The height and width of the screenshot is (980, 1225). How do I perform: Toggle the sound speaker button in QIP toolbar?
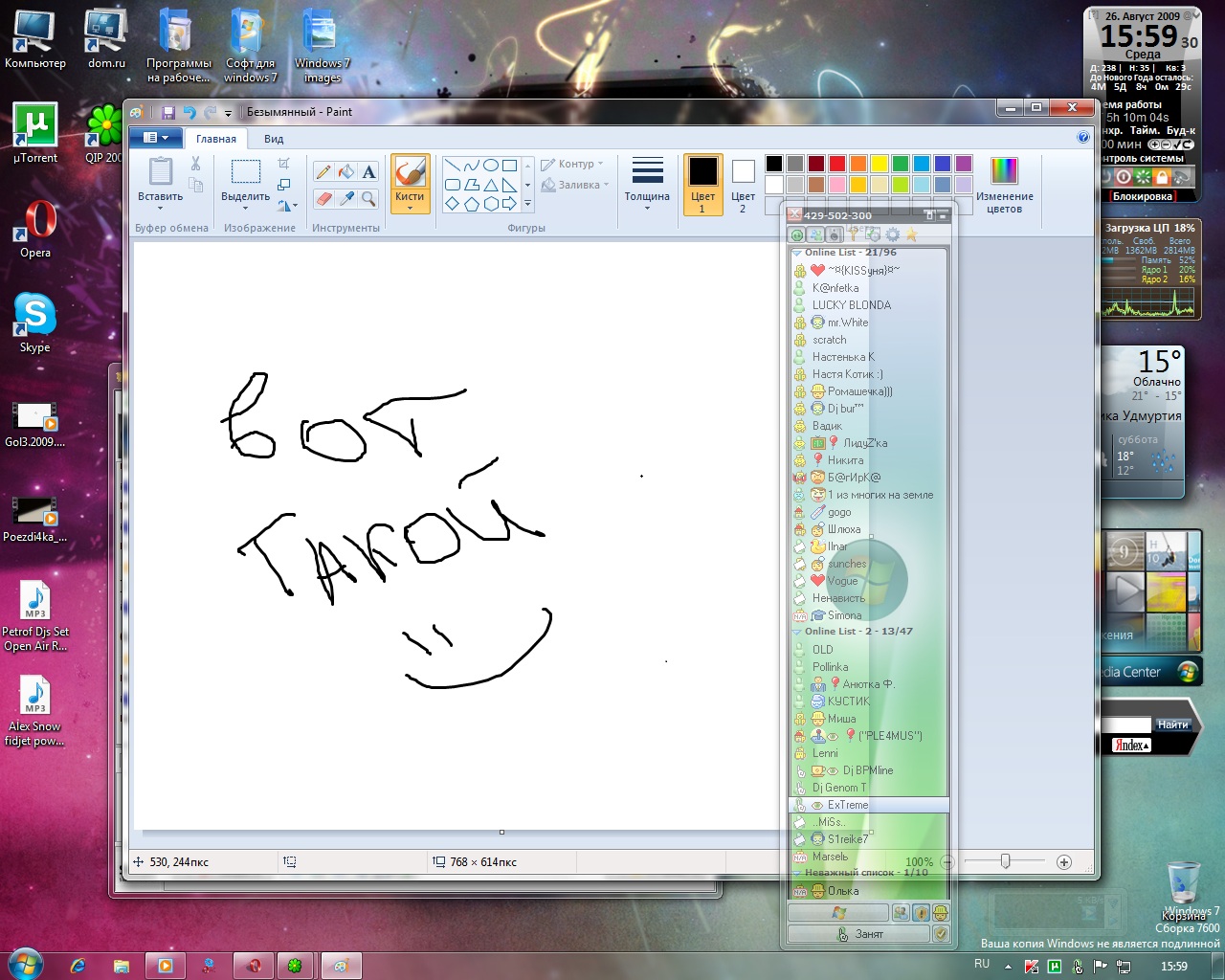(835, 234)
